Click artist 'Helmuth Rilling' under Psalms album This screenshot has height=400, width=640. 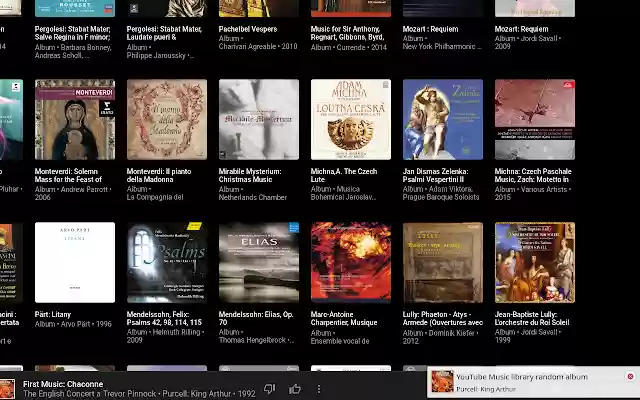(177, 332)
